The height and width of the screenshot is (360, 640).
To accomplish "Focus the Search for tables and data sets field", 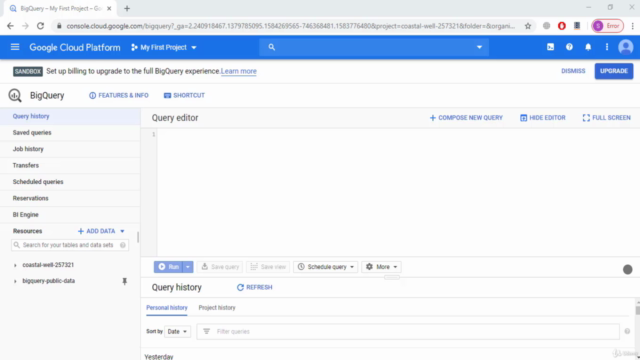I will point(70,245).
